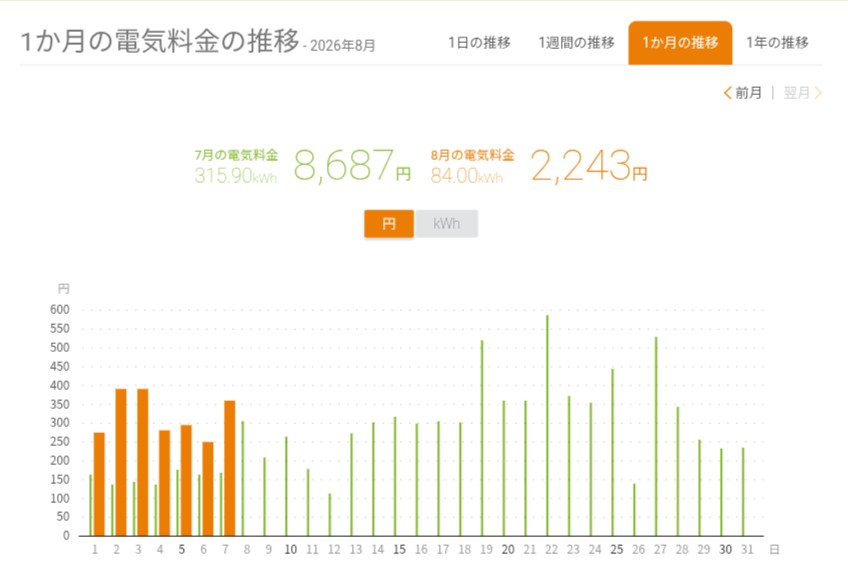Click the day 15 axis label

point(399,549)
